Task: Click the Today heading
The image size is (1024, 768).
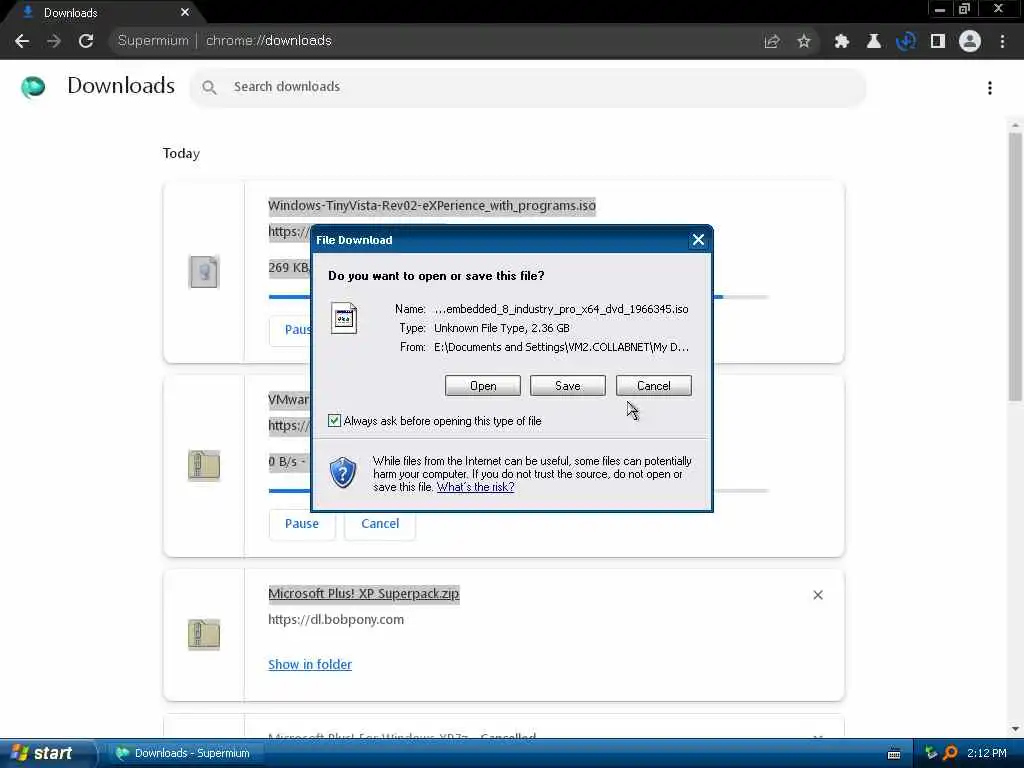Action: coord(181,153)
